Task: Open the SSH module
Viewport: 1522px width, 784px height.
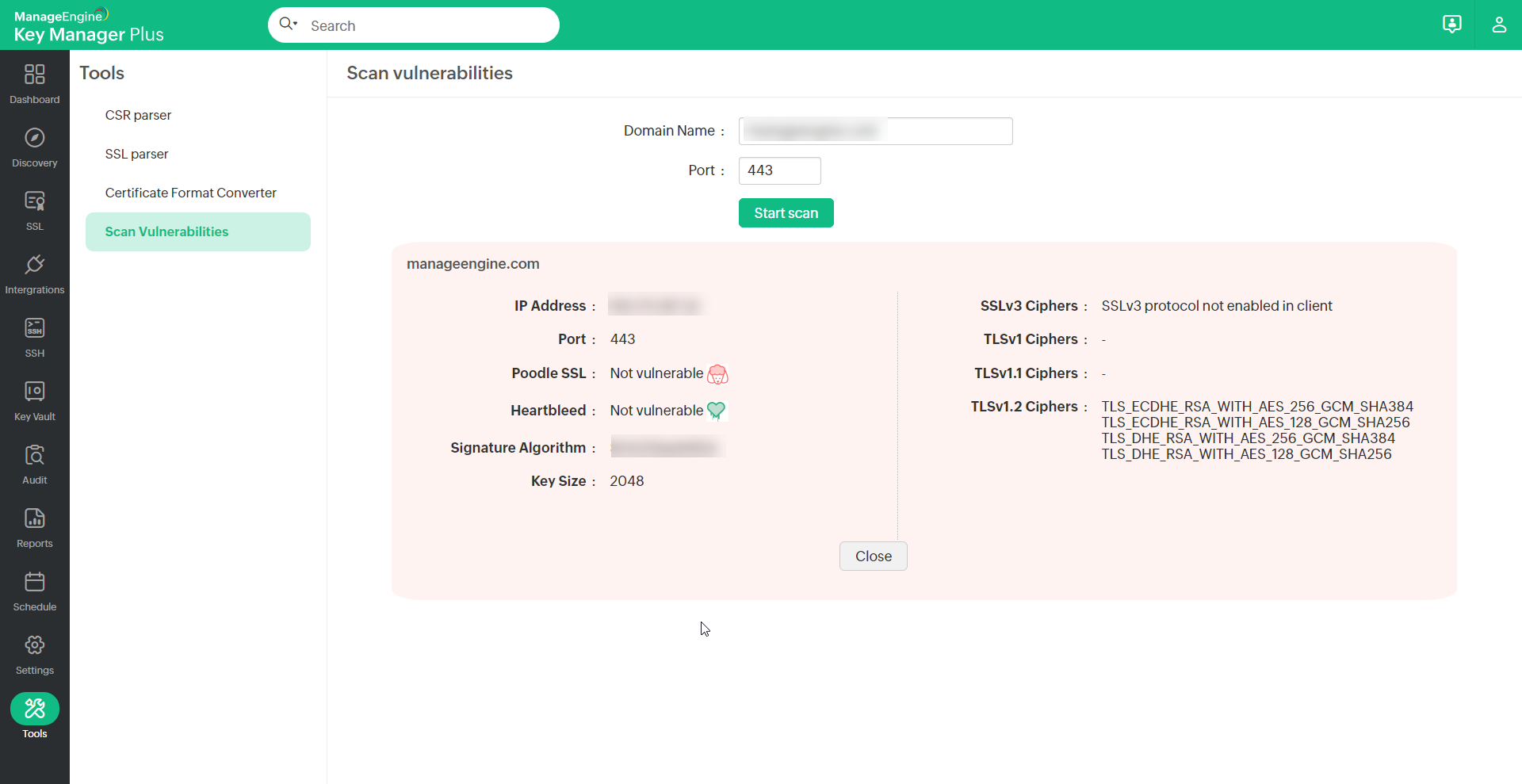Action: coord(35,338)
